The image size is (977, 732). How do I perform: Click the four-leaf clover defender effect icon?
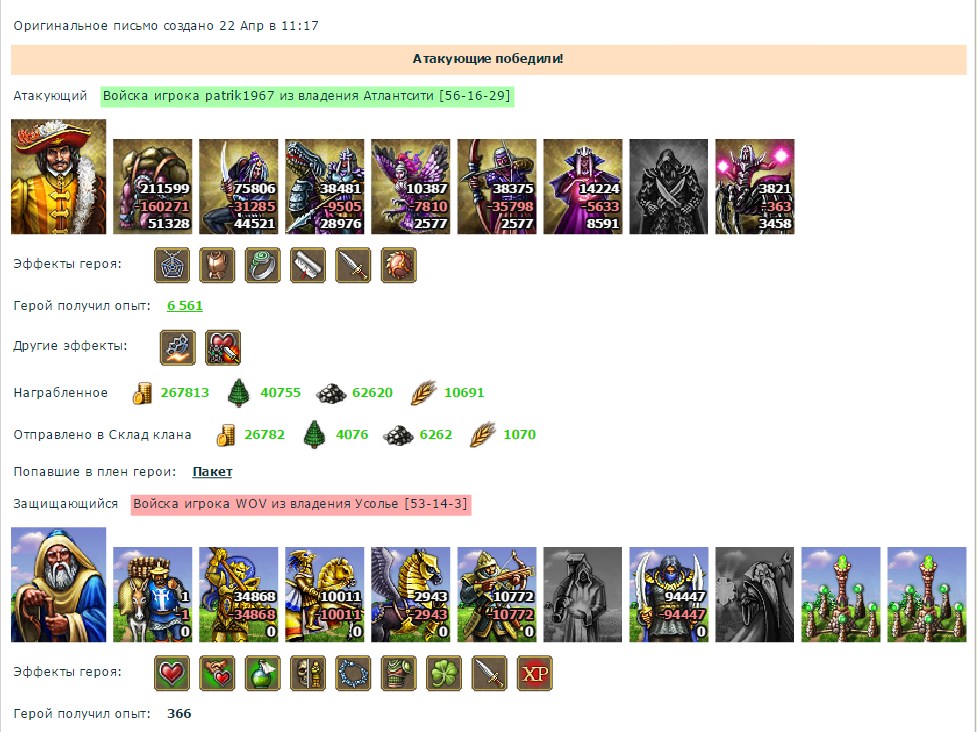[x=444, y=673]
